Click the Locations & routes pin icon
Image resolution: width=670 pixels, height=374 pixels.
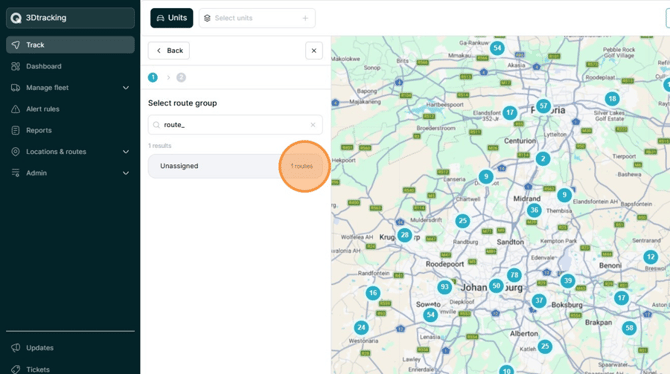(15, 152)
